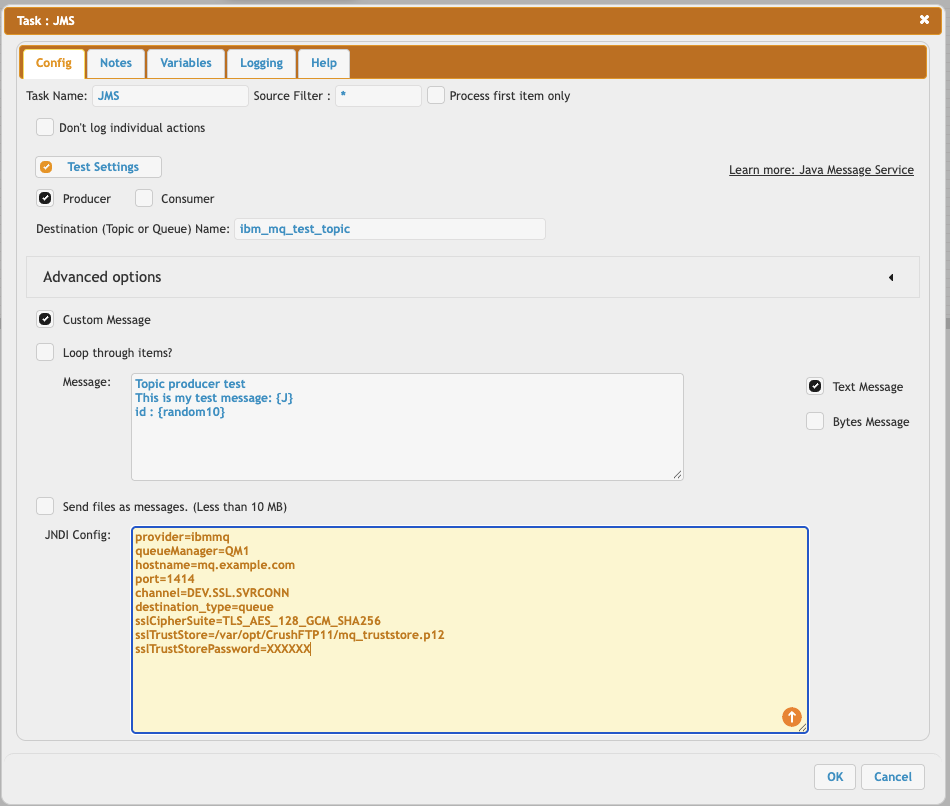Click the 'provider=ibmmq' line

coord(182,537)
